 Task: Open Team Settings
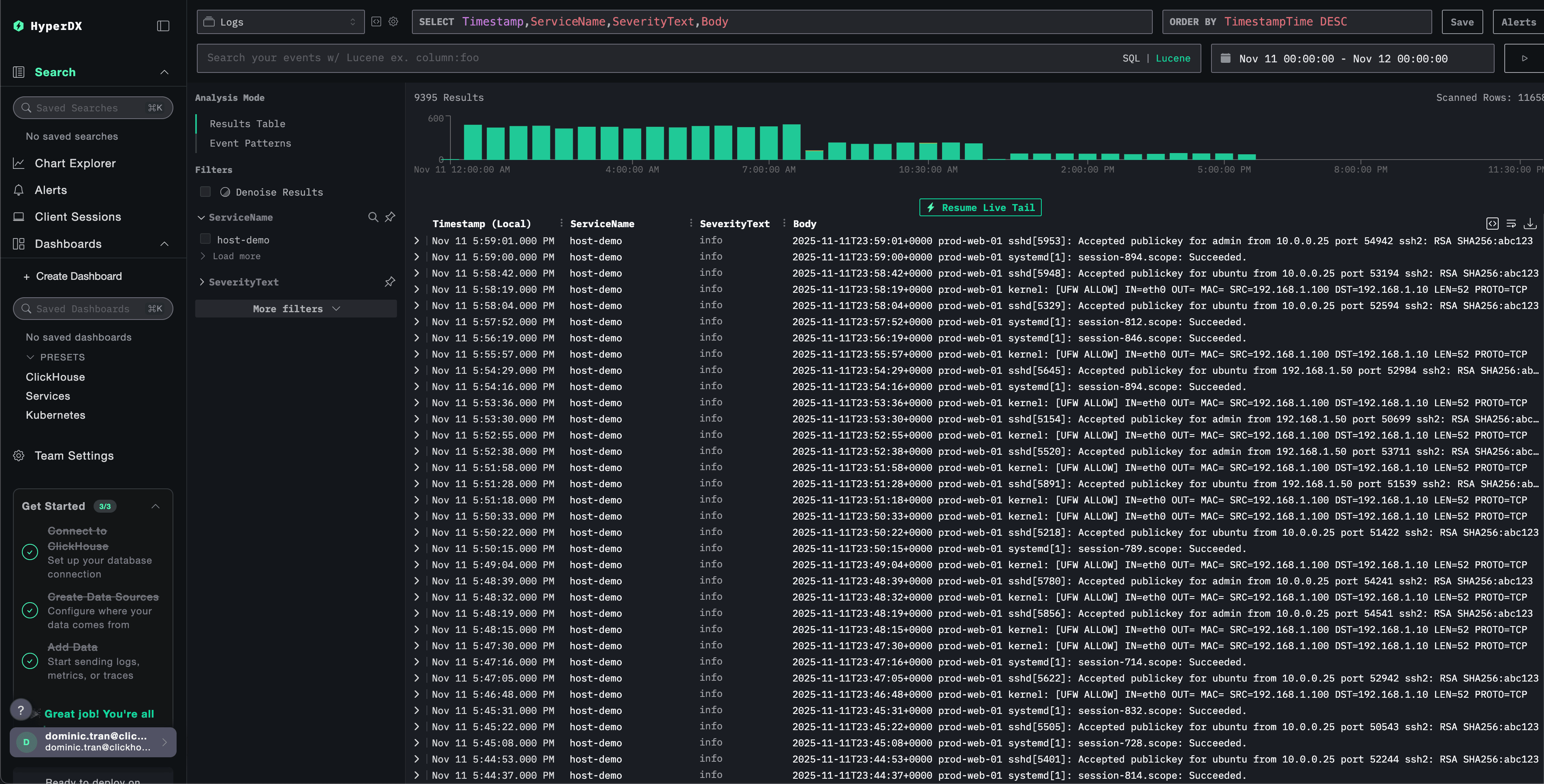(74, 456)
